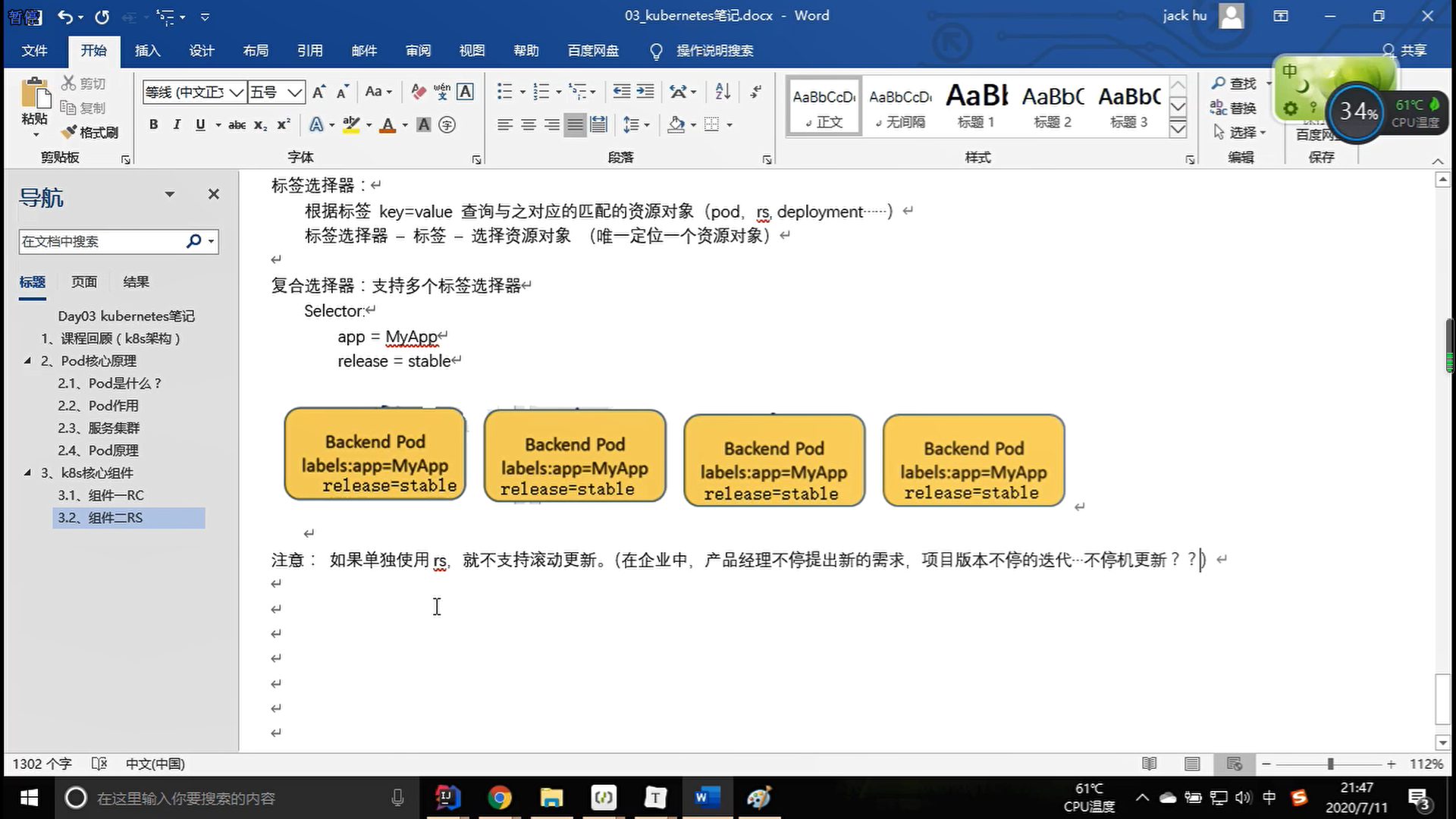Click the Undo arrow in title bar
This screenshot has width=1456, height=819.
(x=66, y=16)
